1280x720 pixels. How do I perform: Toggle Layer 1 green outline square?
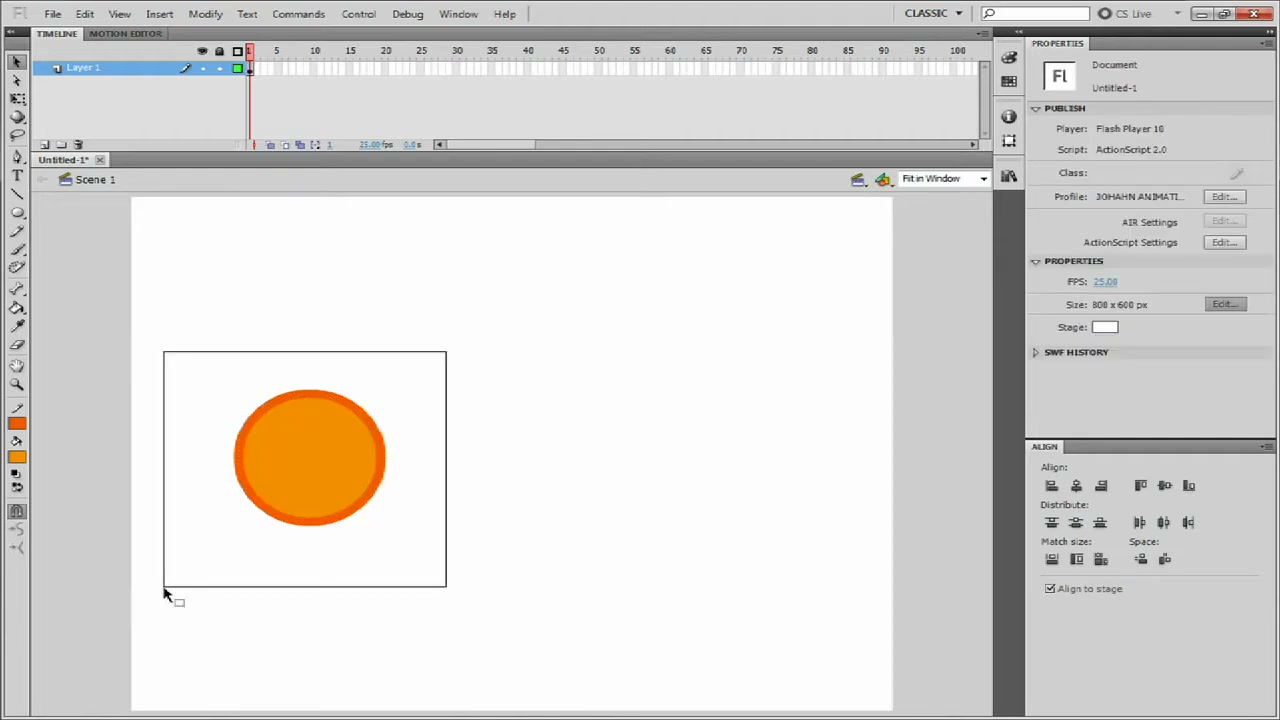pyautogui.click(x=237, y=68)
